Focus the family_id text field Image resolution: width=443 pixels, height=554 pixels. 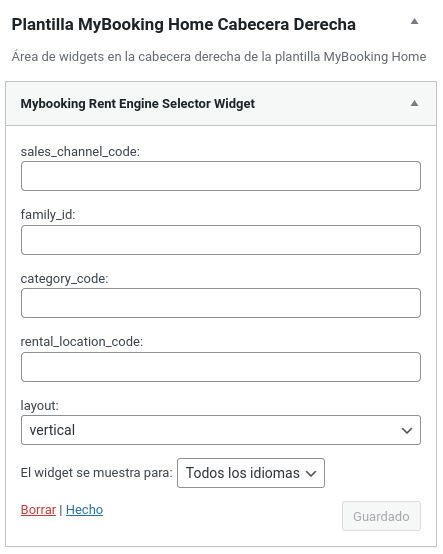point(221,240)
